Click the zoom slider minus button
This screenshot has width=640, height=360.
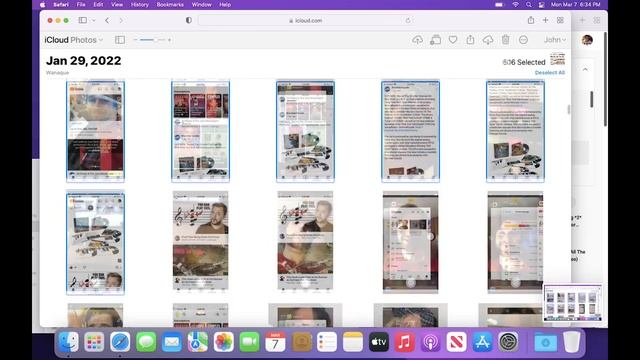coord(136,40)
